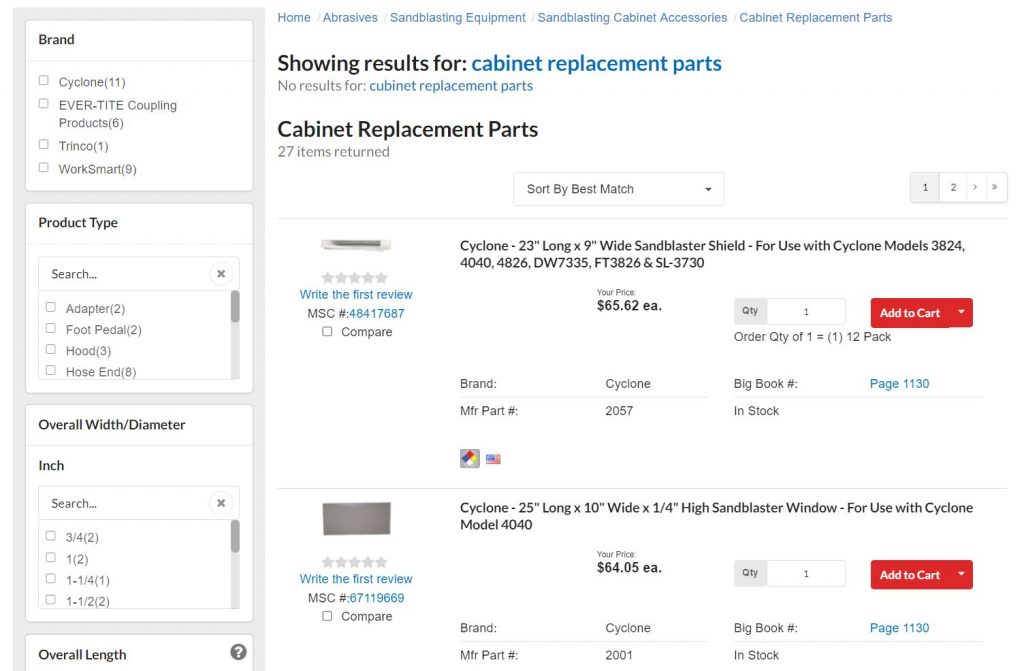Clear the Overall Width/Diameter search box

tap(221, 503)
